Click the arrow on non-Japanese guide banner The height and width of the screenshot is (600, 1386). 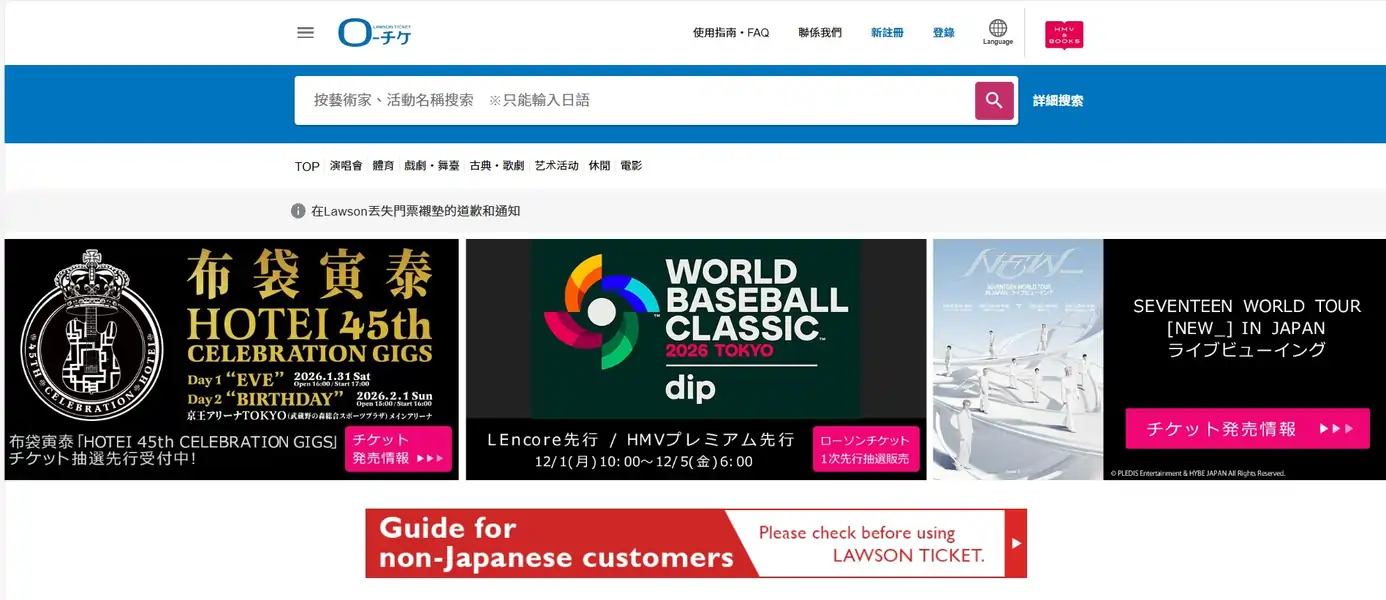[1016, 543]
